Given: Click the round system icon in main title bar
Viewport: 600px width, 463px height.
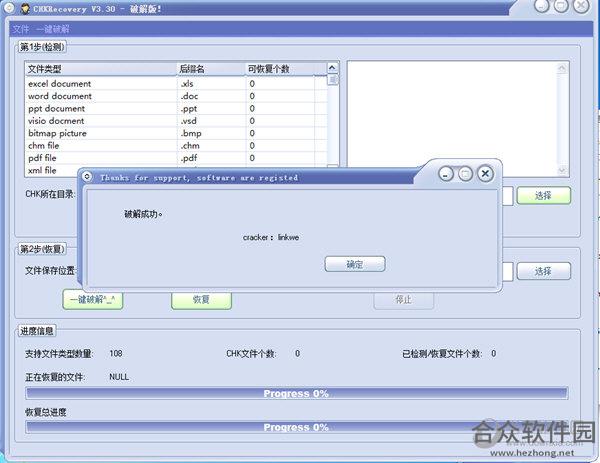Looking at the screenshot, I should [x=8, y=8].
